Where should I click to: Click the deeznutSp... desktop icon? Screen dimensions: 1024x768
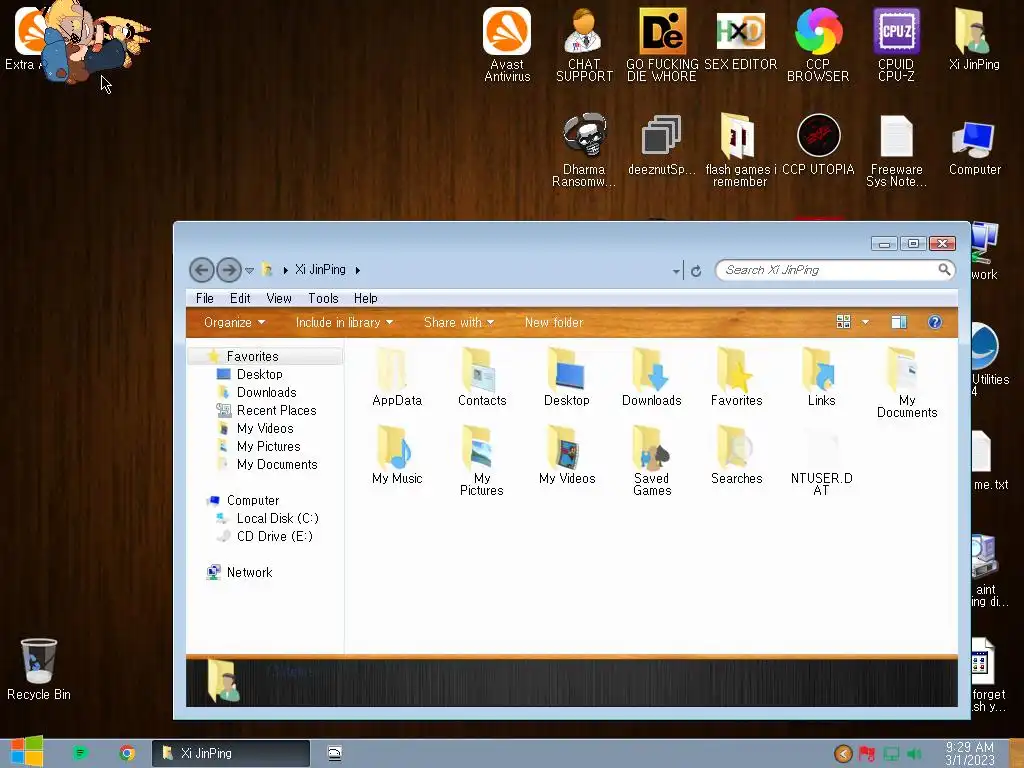pyautogui.click(x=662, y=144)
